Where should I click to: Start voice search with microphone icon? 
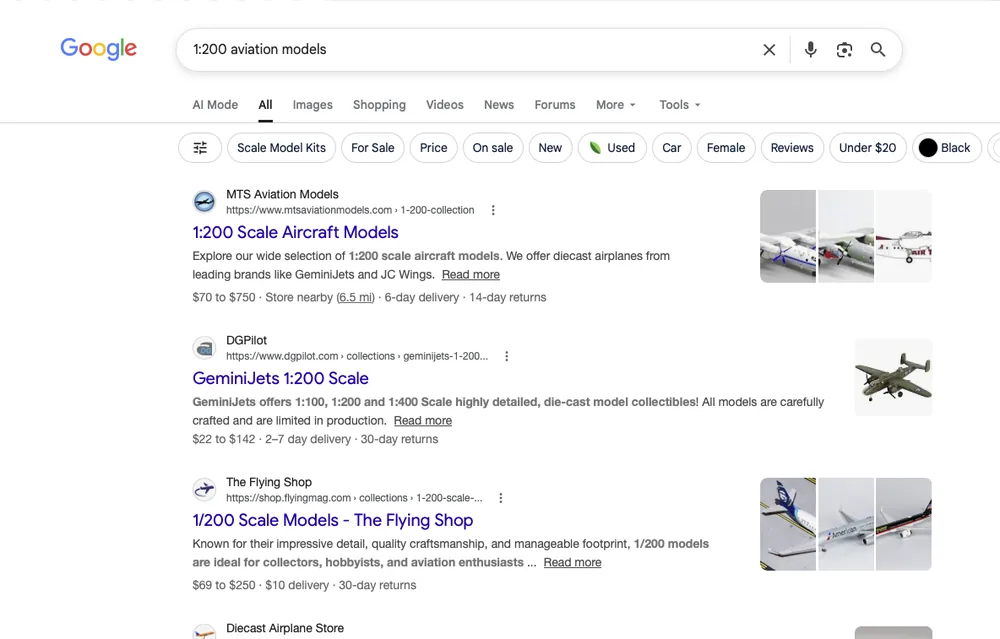[811, 50]
